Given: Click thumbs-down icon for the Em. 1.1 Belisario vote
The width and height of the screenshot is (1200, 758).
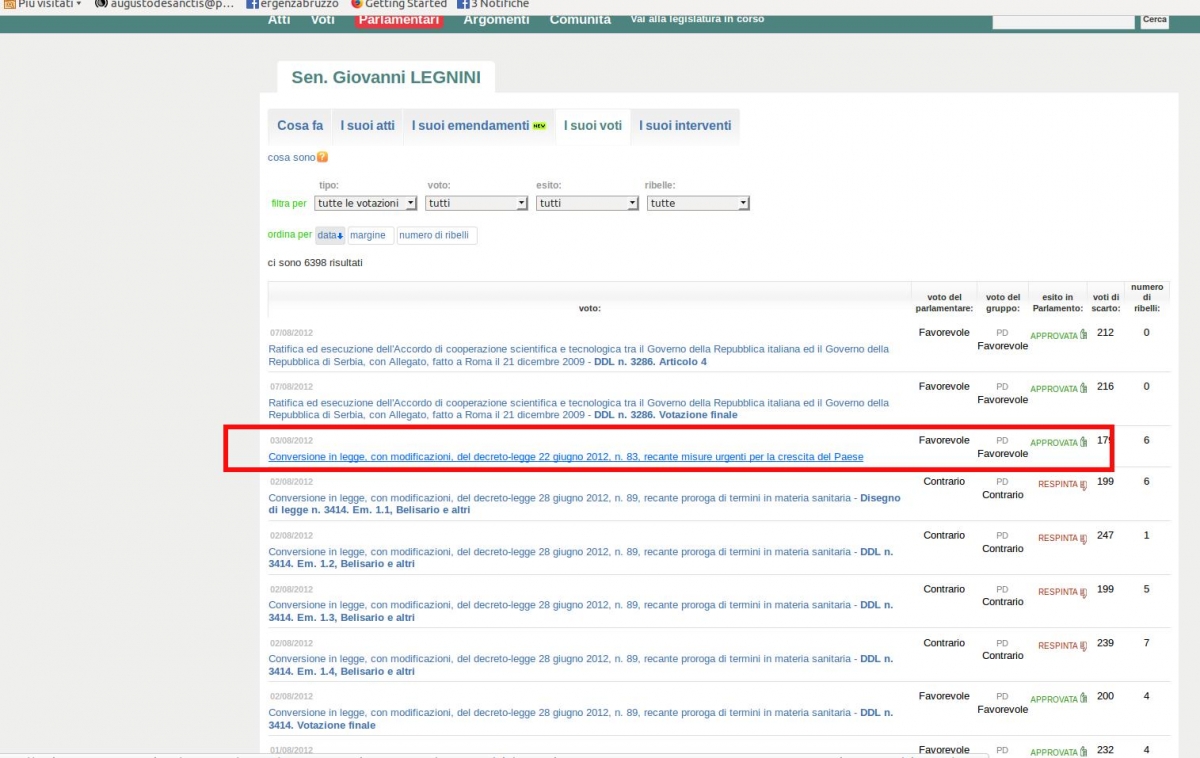Looking at the screenshot, I should pyautogui.click(x=1083, y=485).
